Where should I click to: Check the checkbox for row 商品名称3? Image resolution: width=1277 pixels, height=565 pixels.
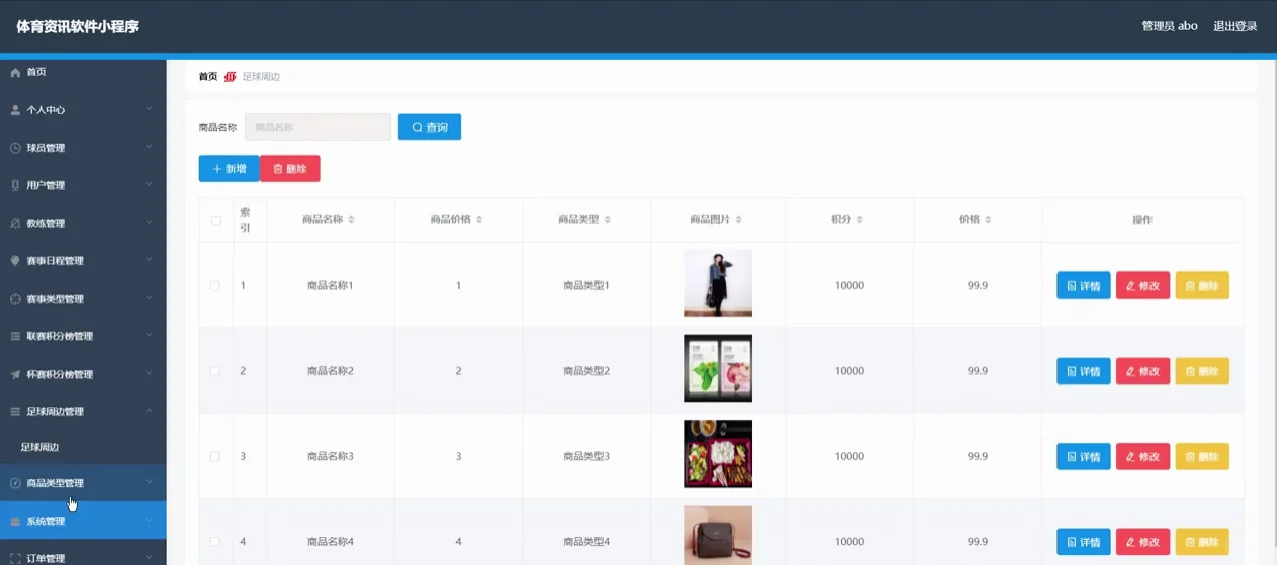coord(215,456)
